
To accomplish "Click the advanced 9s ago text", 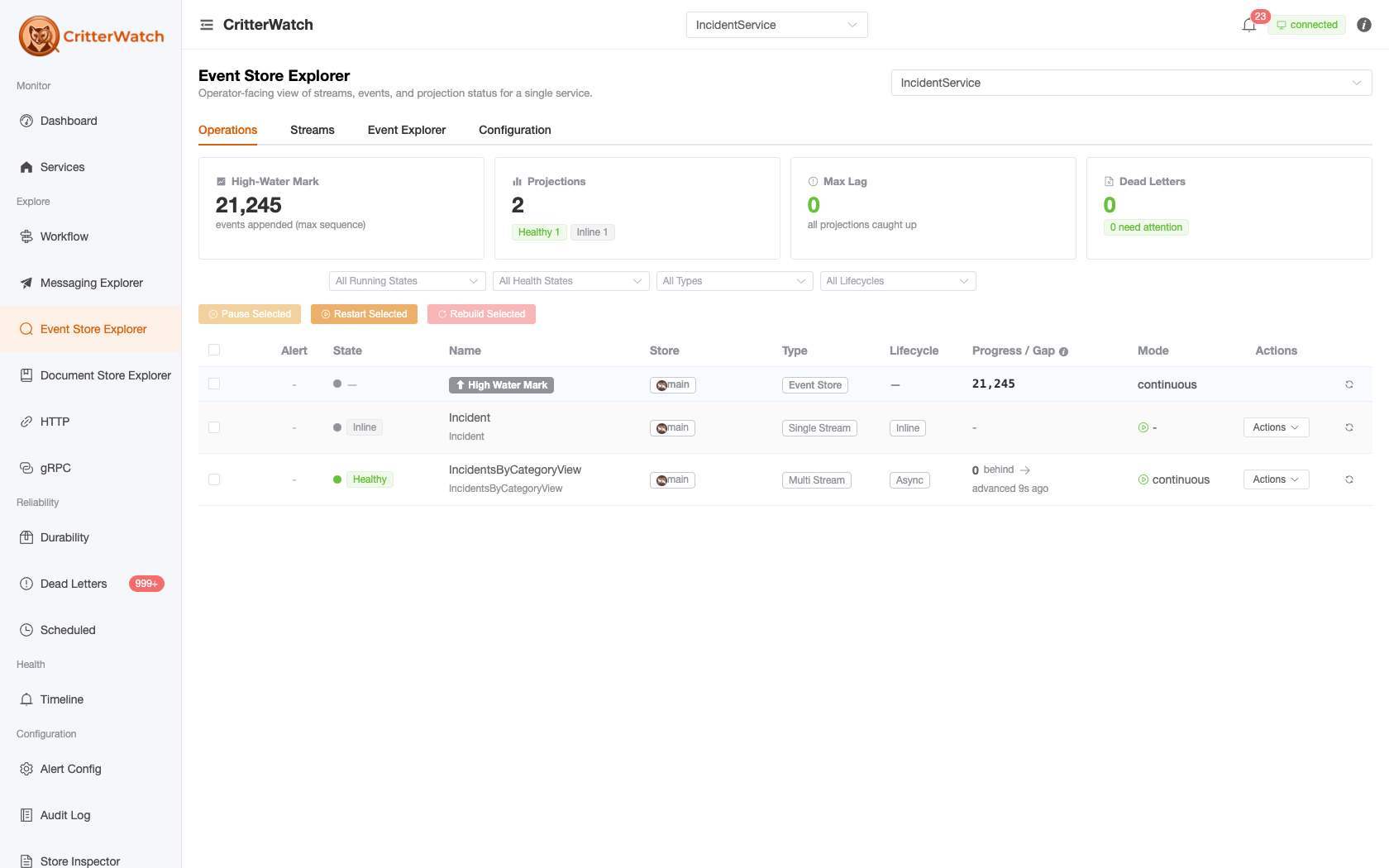I will click(x=1010, y=489).
